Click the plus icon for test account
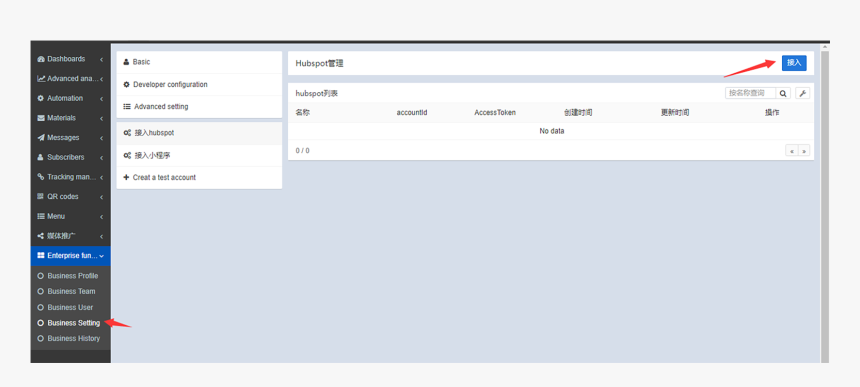The width and height of the screenshot is (860, 387). point(126,178)
